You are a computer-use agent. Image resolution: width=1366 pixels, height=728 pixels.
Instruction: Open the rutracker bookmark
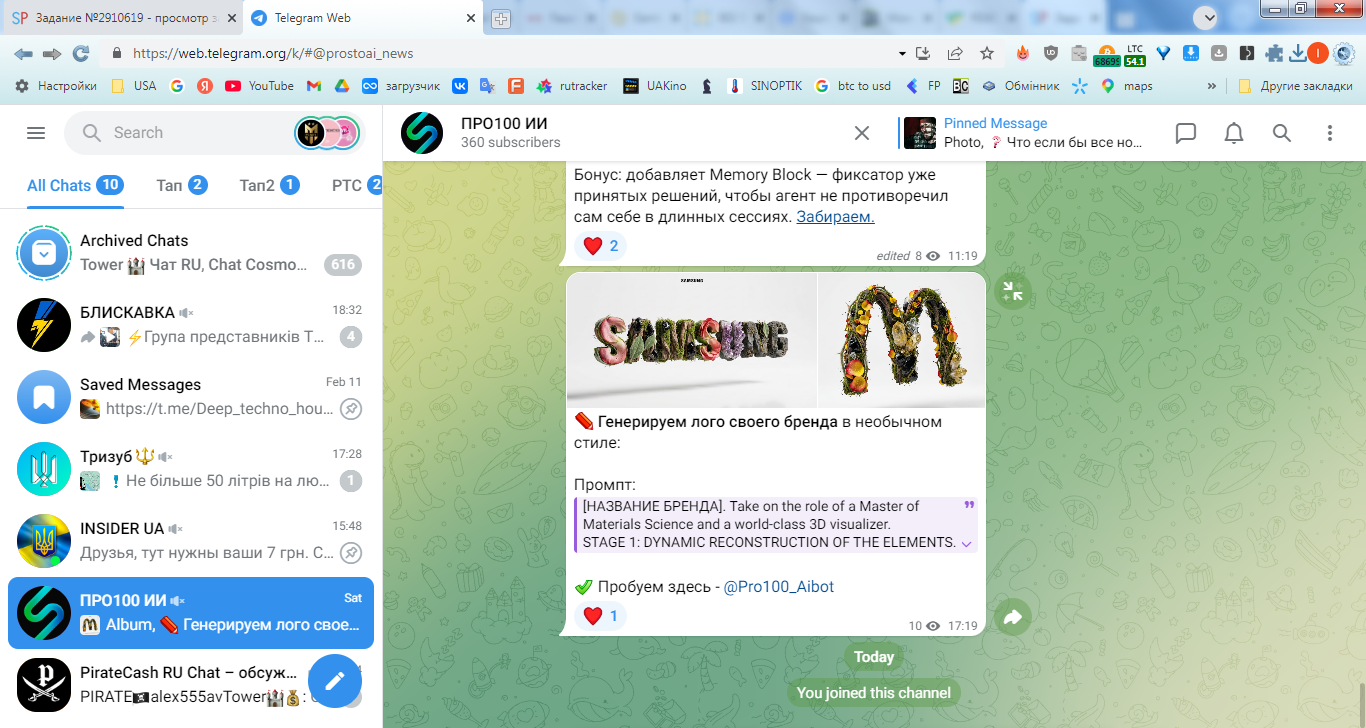click(x=572, y=86)
